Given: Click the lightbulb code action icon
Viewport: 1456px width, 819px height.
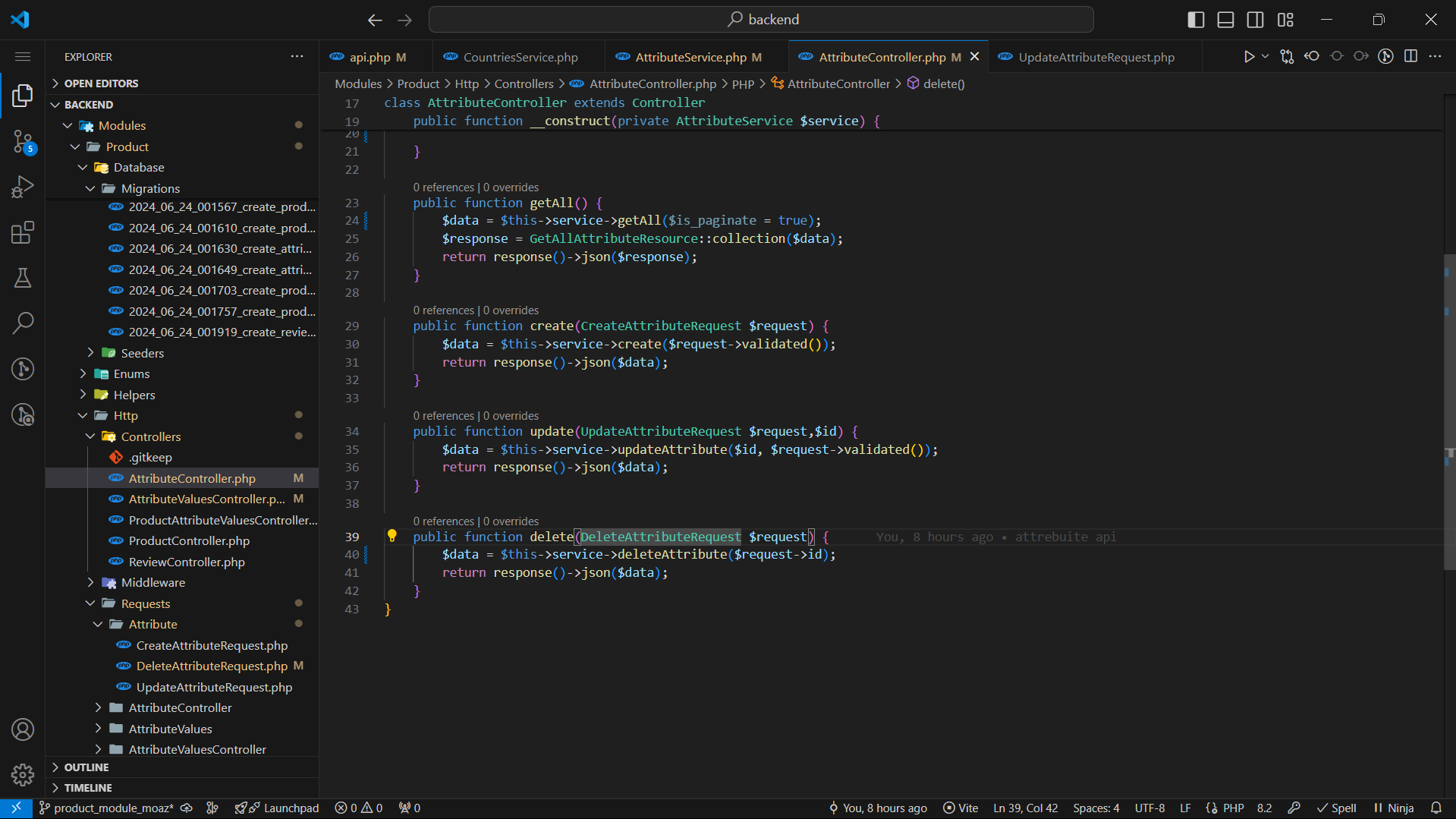Looking at the screenshot, I should pyautogui.click(x=392, y=536).
